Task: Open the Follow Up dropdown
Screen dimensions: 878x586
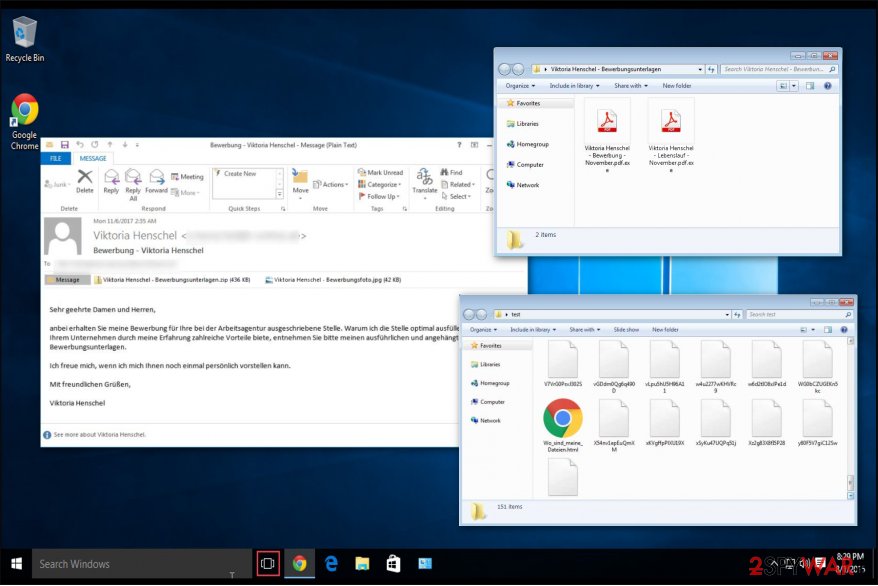Action: tap(379, 196)
